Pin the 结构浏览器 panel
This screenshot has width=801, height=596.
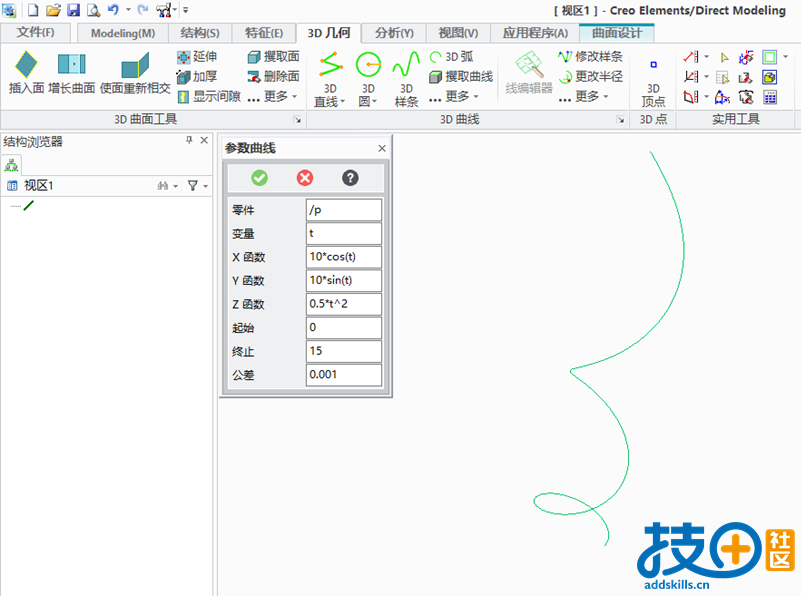tap(190, 140)
